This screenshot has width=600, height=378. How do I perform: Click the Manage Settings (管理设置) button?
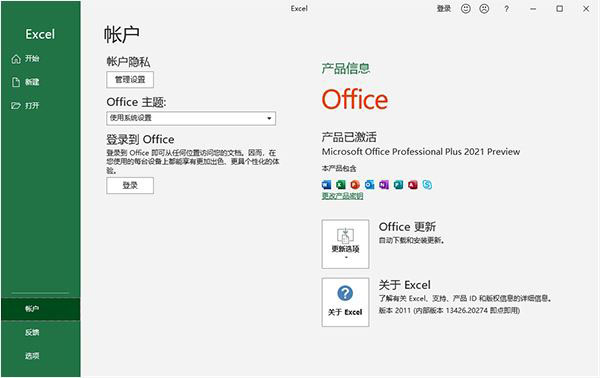(130, 80)
